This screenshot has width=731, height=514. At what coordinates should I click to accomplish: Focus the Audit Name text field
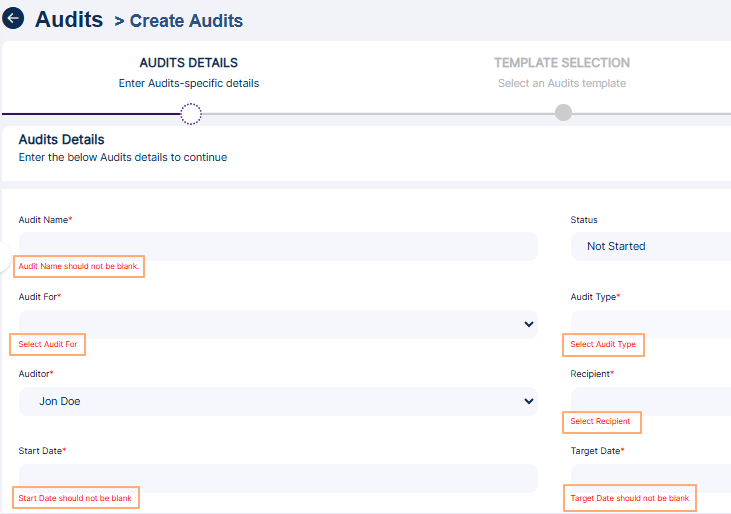coord(278,246)
